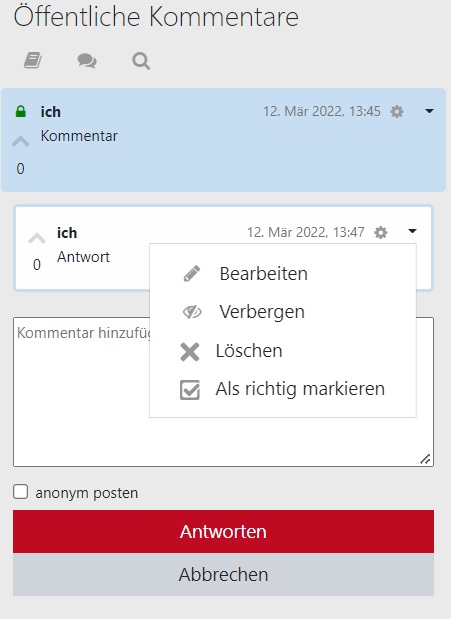451x619 pixels.
Task: Expand the dropdown arrow on the 13:45 comment
Action: pyautogui.click(x=429, y=111)
